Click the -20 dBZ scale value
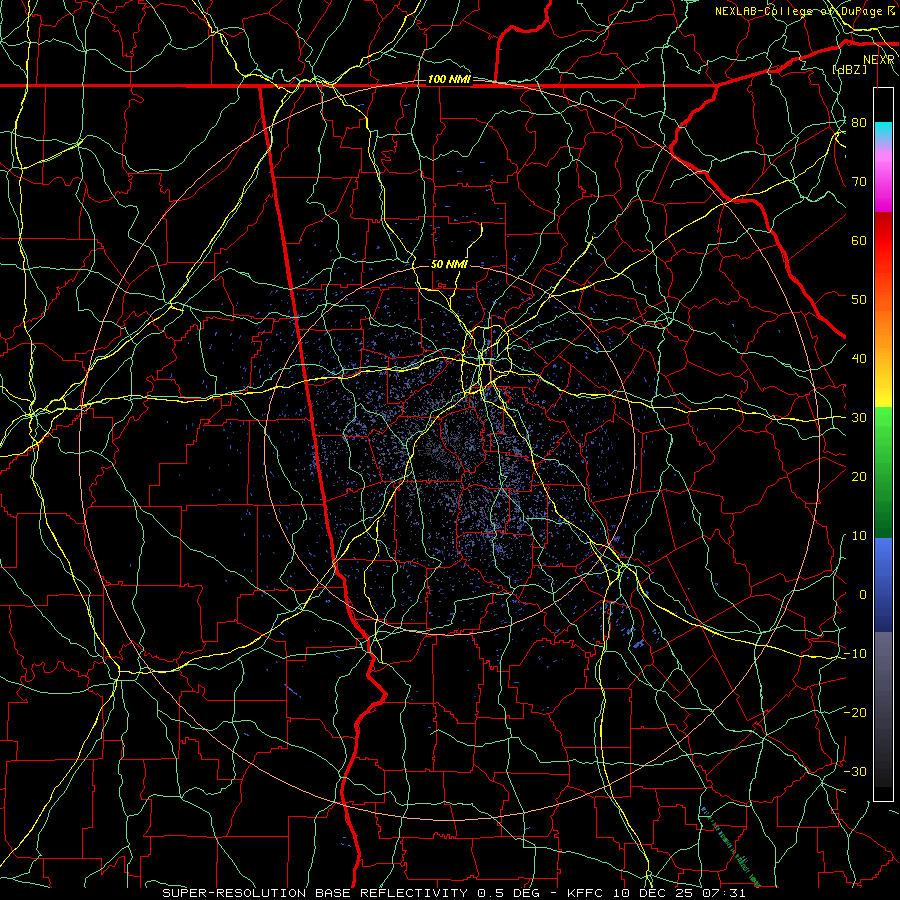Viewport: 900px width, 900px height. point(855,713)
